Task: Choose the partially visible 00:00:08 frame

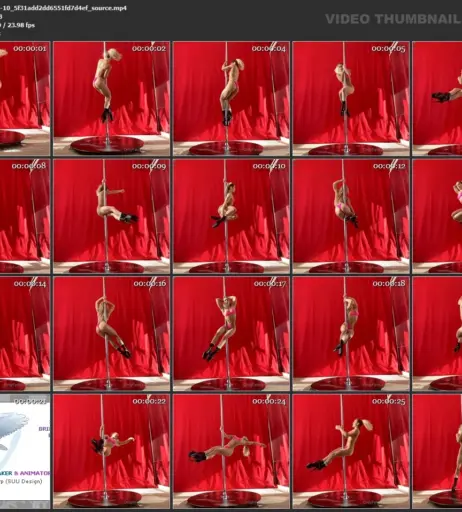Action: (25, 216)
